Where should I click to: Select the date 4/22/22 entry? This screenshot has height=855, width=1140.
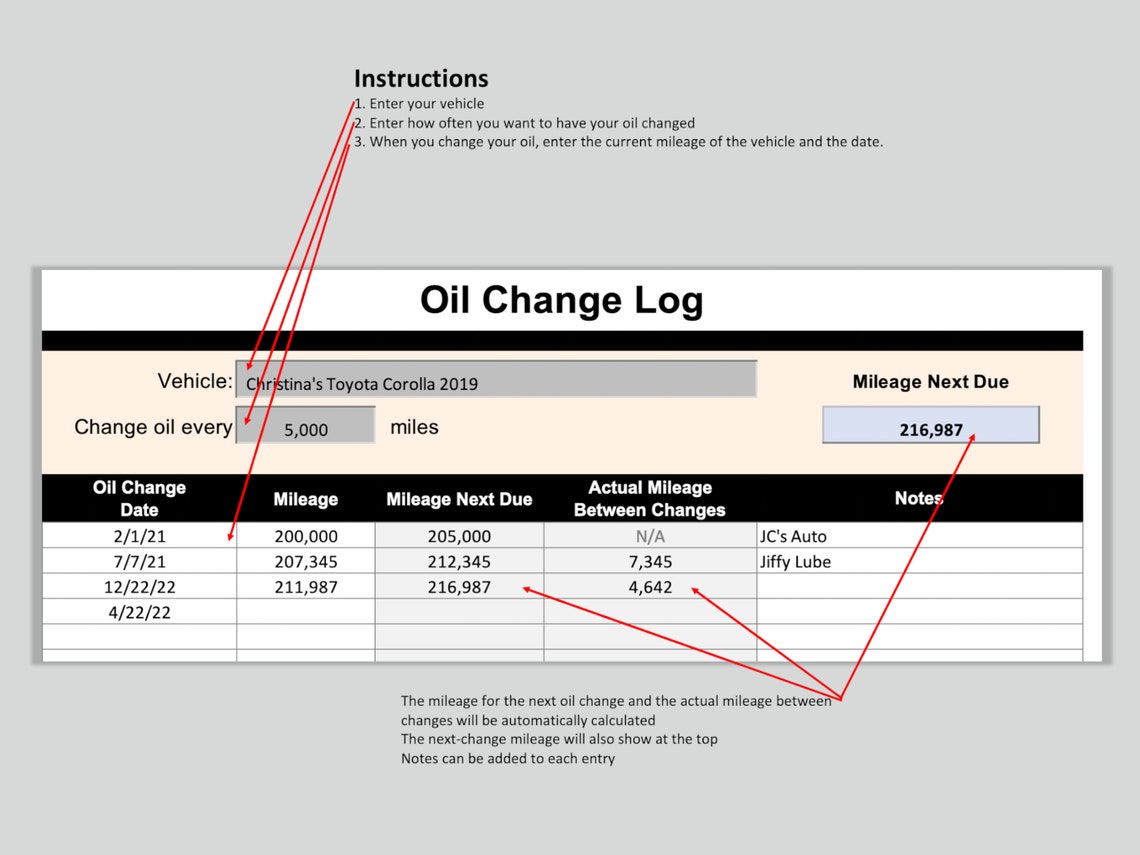tap(139, 612)
